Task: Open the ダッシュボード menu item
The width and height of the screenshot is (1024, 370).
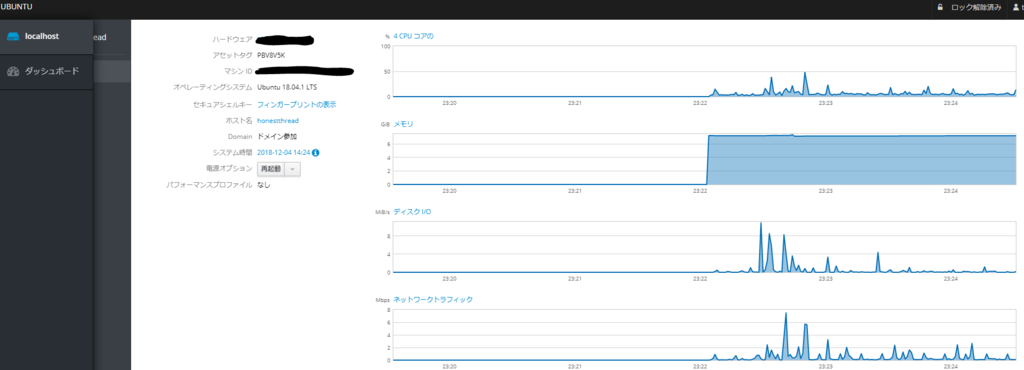Action: click(46, 71)
